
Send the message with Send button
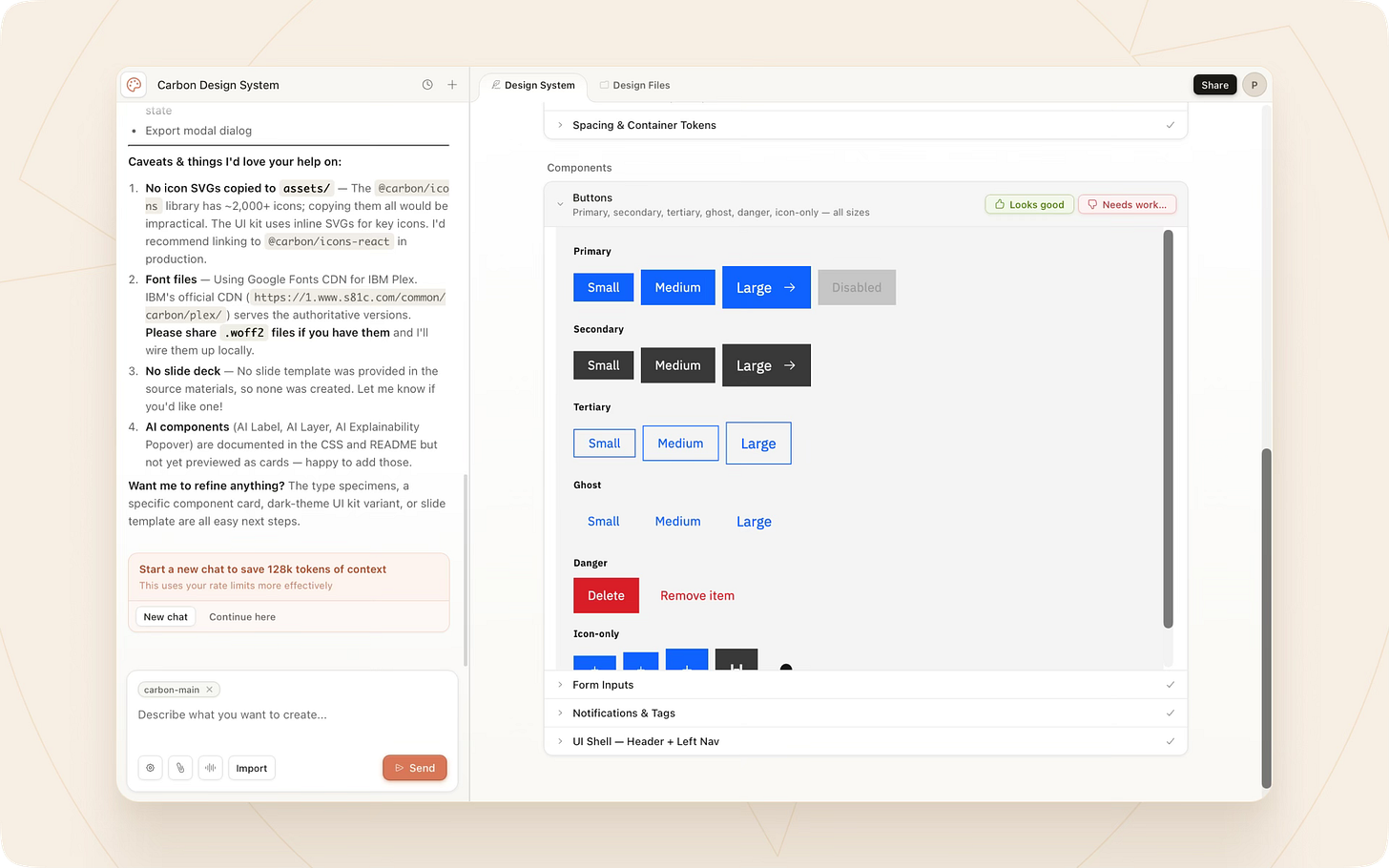415,768
